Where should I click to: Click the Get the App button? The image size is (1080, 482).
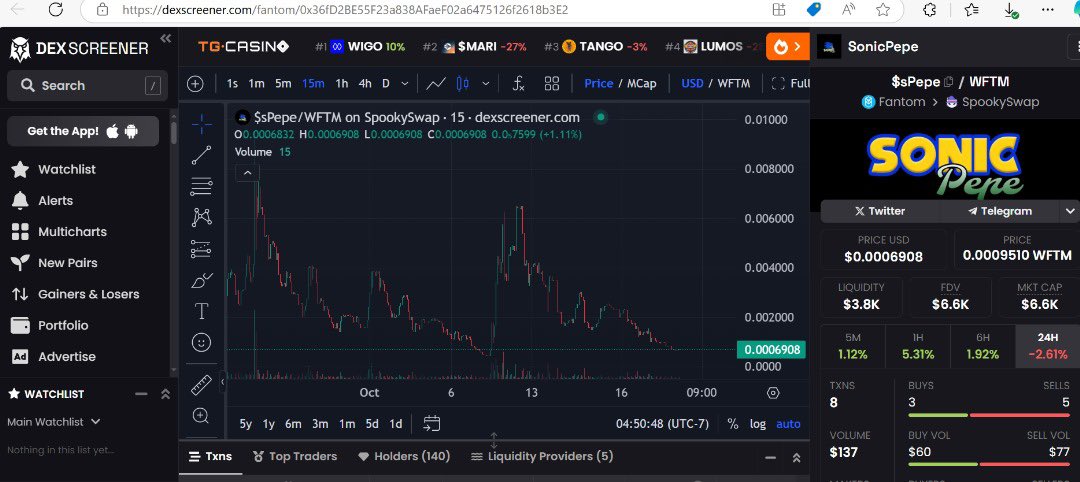83,131
